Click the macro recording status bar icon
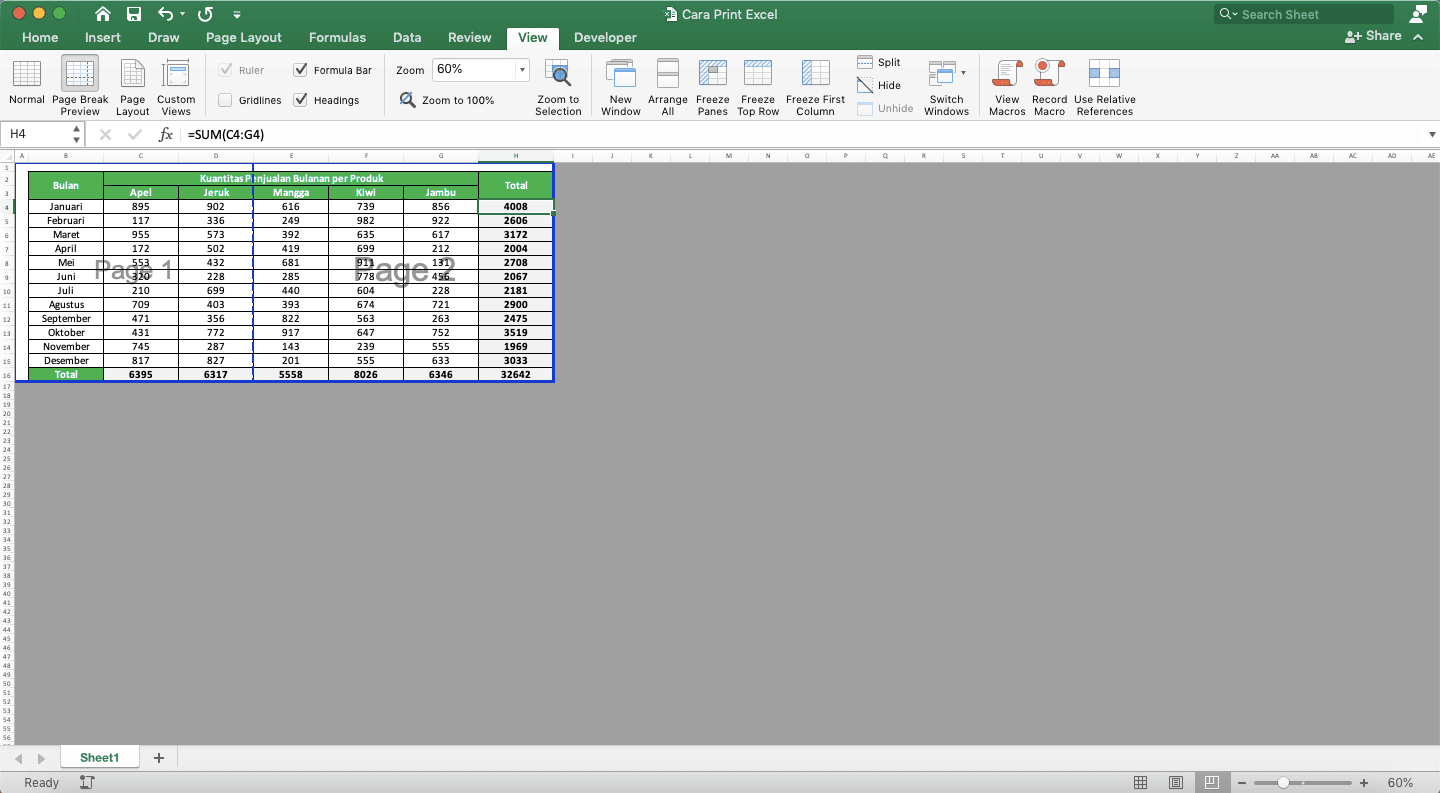 pos(87,783)
